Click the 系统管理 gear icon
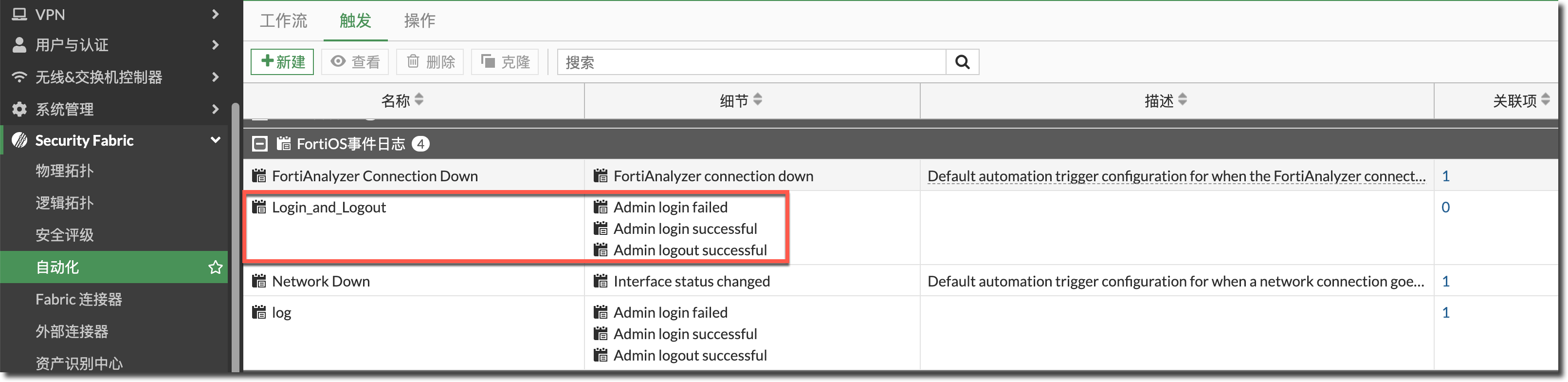Image resolution: width=1568 pixels, height=382 pixels. (x=19, y=109)
